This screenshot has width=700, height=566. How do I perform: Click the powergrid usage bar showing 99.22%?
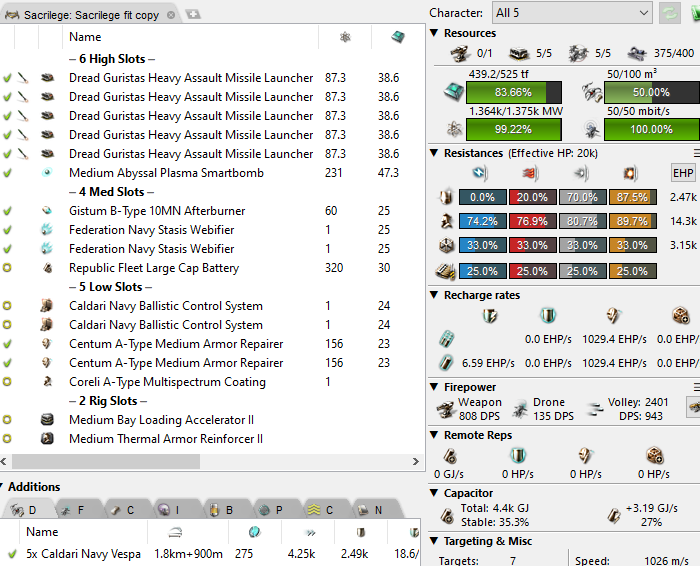point(514,129)
